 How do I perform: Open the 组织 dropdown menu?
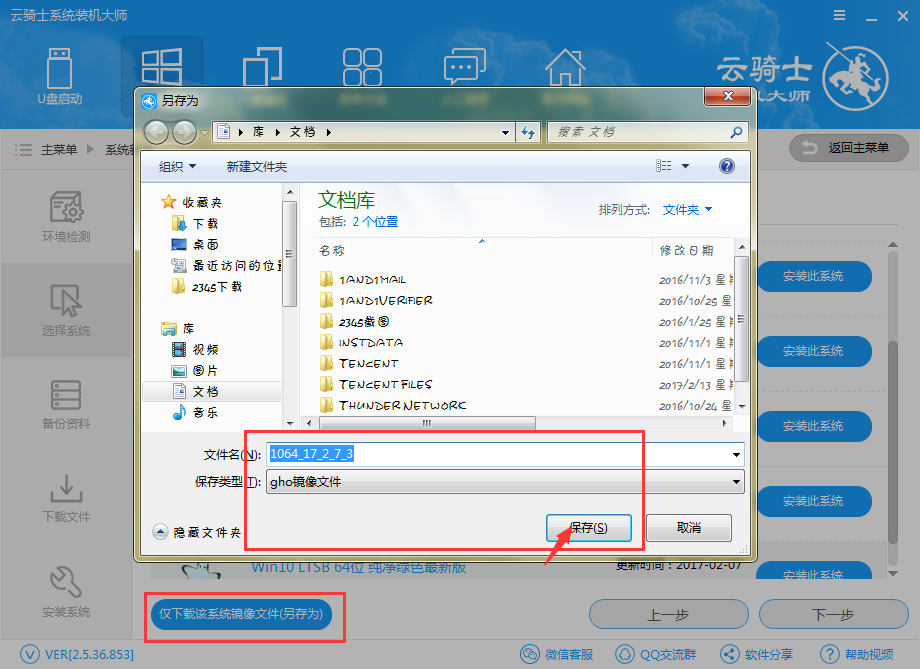177,167
